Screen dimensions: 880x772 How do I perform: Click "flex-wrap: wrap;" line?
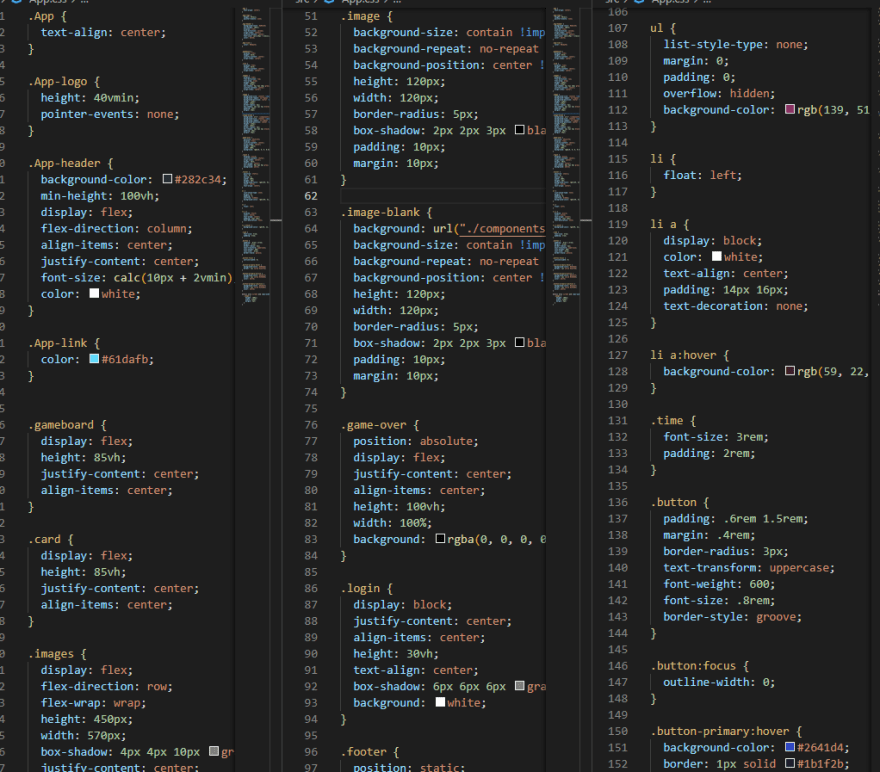point(93,702)
